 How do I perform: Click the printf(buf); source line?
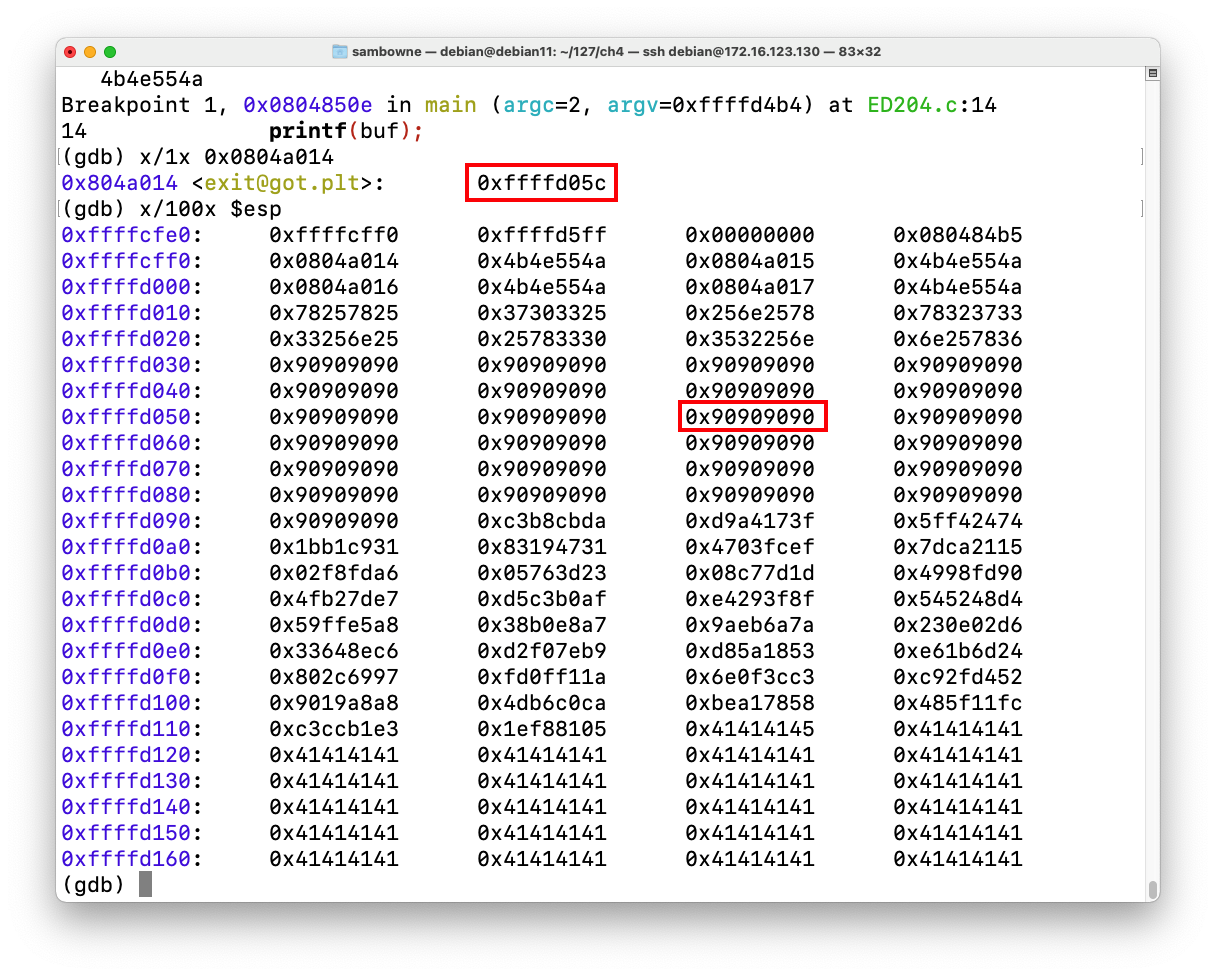coord(347,131)
